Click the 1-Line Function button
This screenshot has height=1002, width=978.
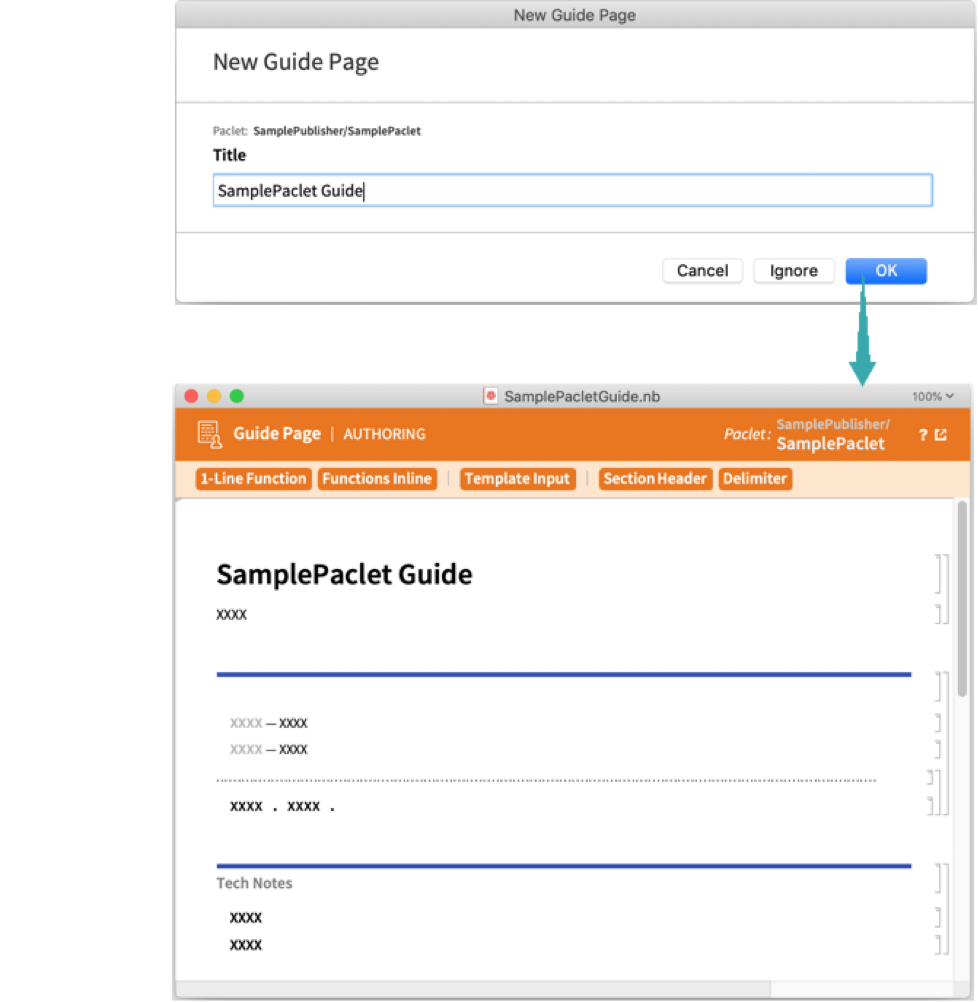click(253, 479)
